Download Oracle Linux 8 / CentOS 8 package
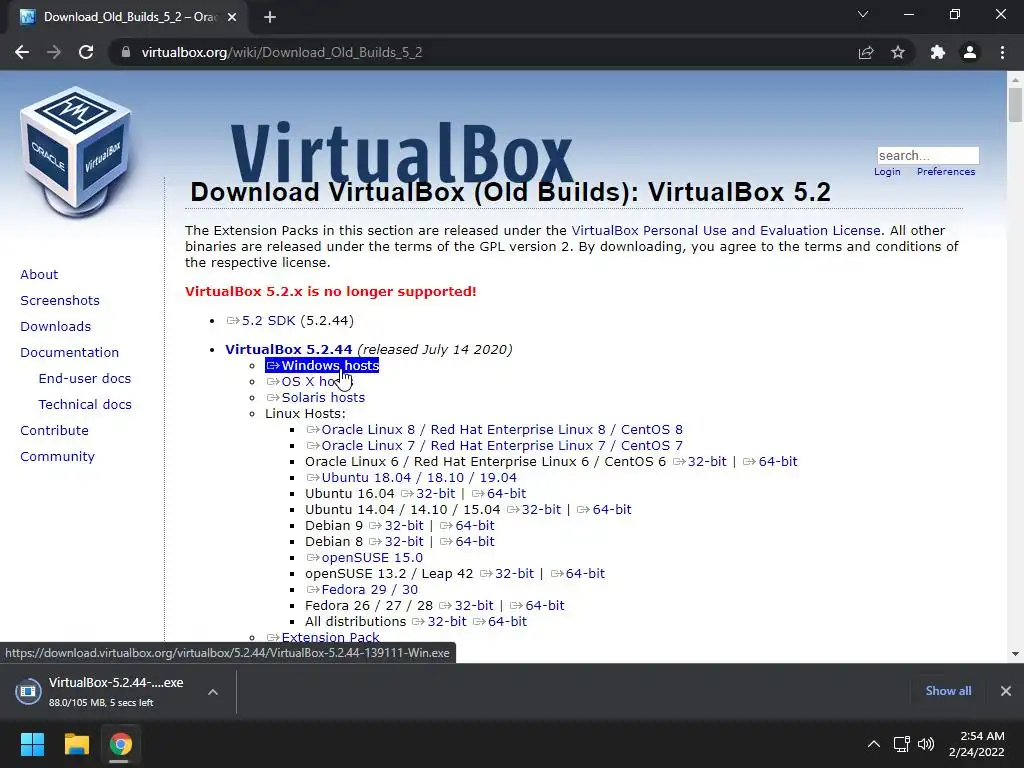 click(494, 430)
